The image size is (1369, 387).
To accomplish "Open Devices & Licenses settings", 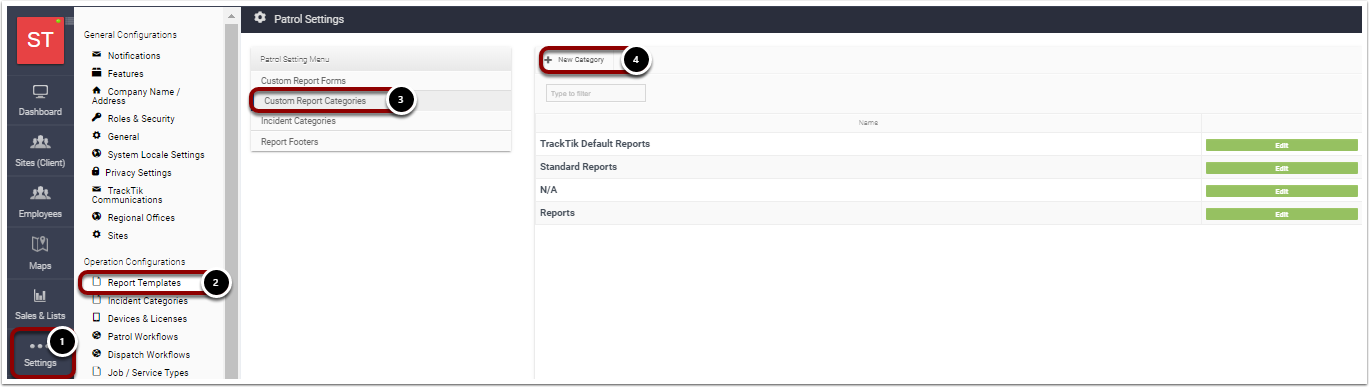I will [147, 319].
